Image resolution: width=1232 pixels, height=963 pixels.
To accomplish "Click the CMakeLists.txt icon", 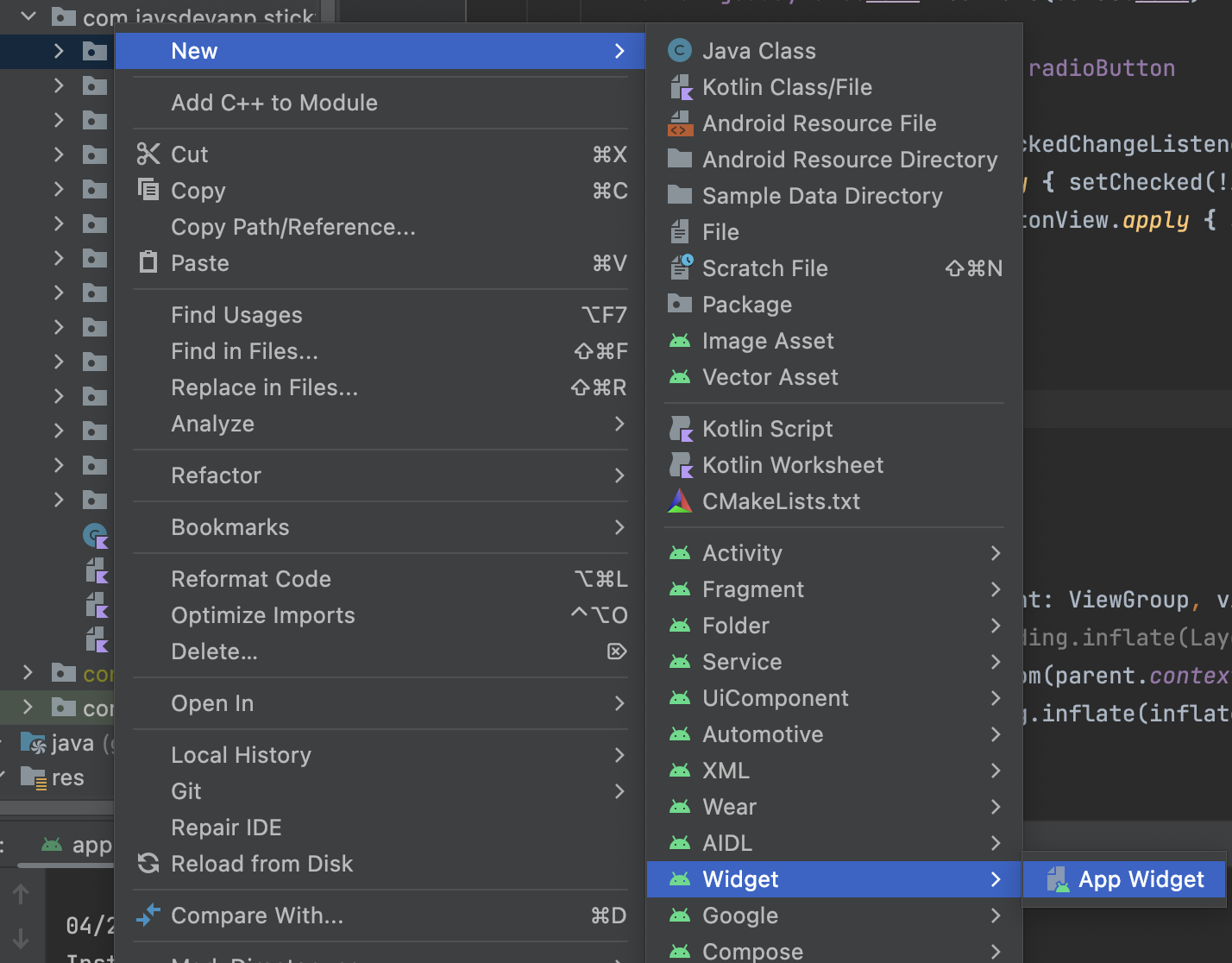I will [x=680, y=501].
